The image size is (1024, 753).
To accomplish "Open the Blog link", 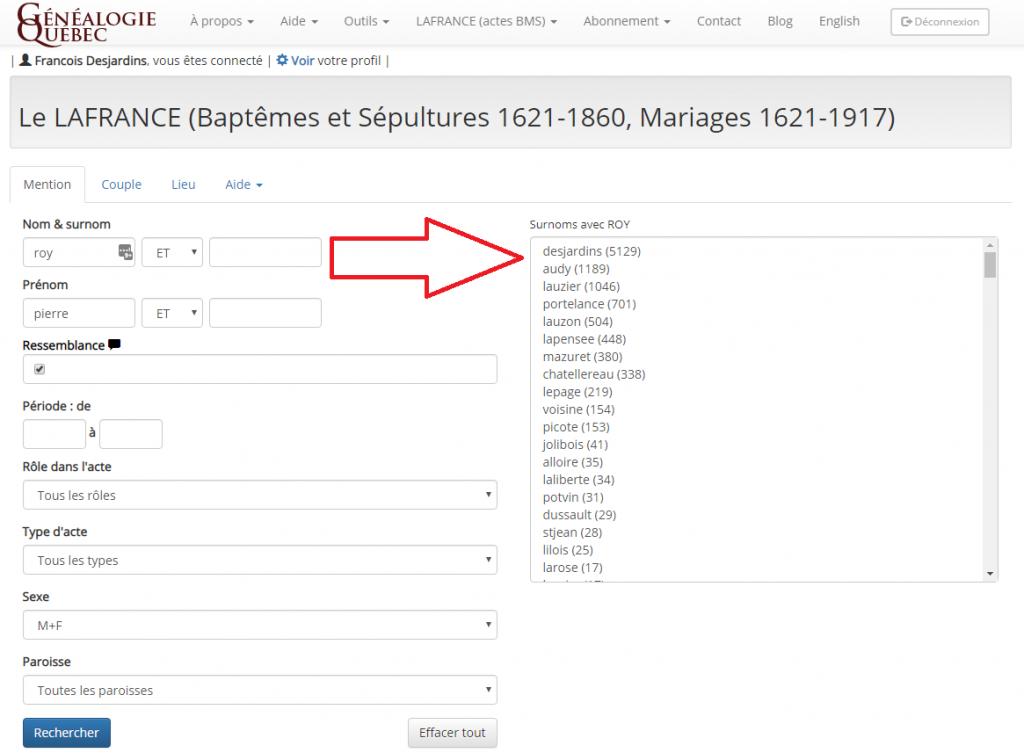I will (780, 22).
